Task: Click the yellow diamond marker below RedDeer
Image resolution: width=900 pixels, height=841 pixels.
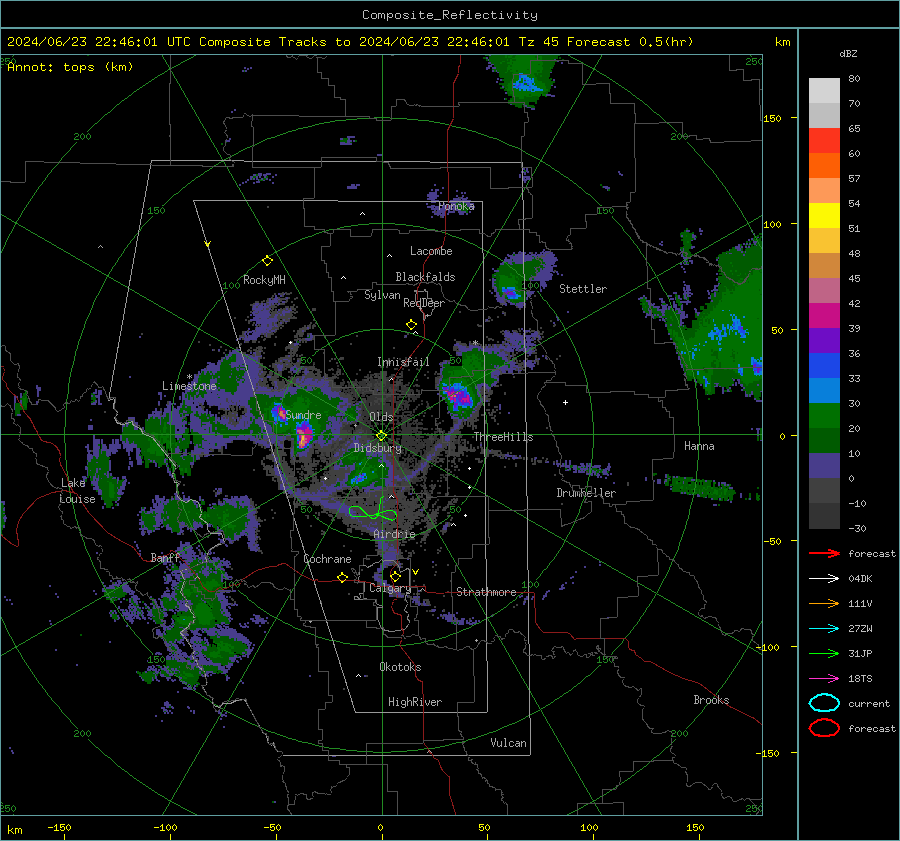Action: pos(412,325)
